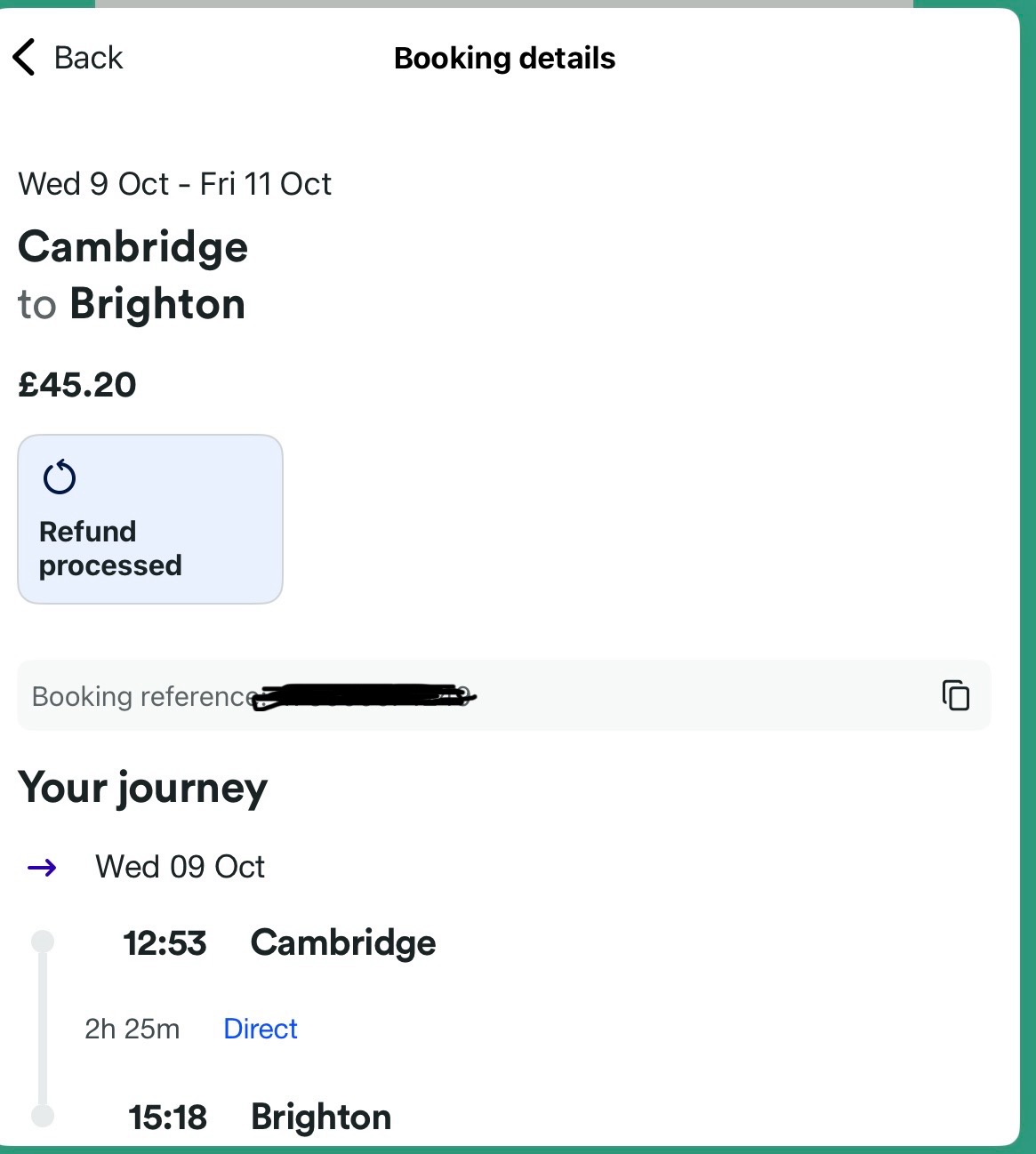The height and width of the screenshot is (1154, 1036).
Task: Select the 12:53 Cambridge departure stop
Action: [x=280, y=942]
